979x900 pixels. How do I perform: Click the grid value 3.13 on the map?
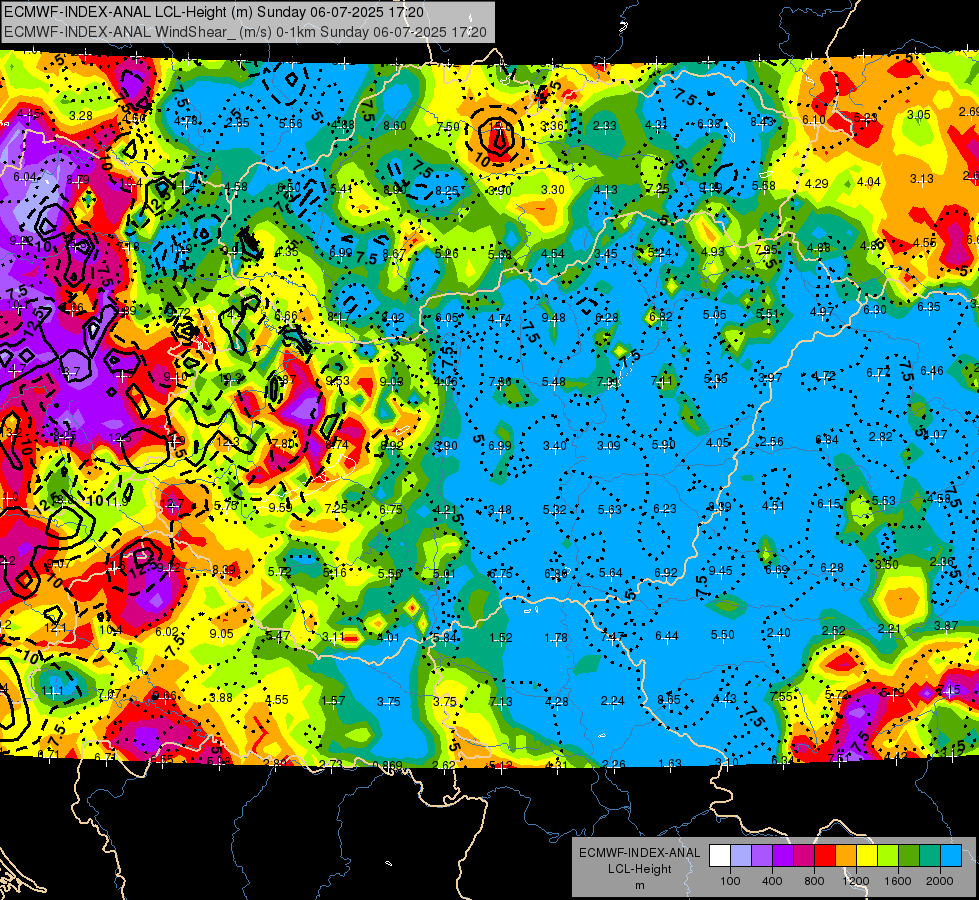[922, 179]
